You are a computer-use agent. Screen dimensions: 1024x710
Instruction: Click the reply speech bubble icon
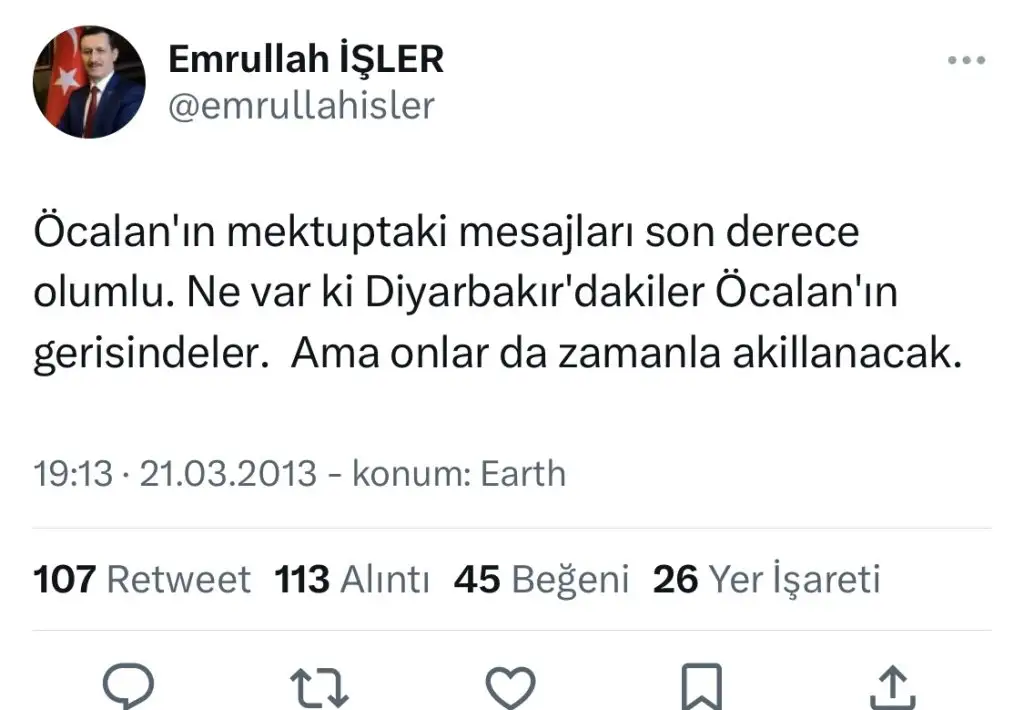(x=130, y=688)
